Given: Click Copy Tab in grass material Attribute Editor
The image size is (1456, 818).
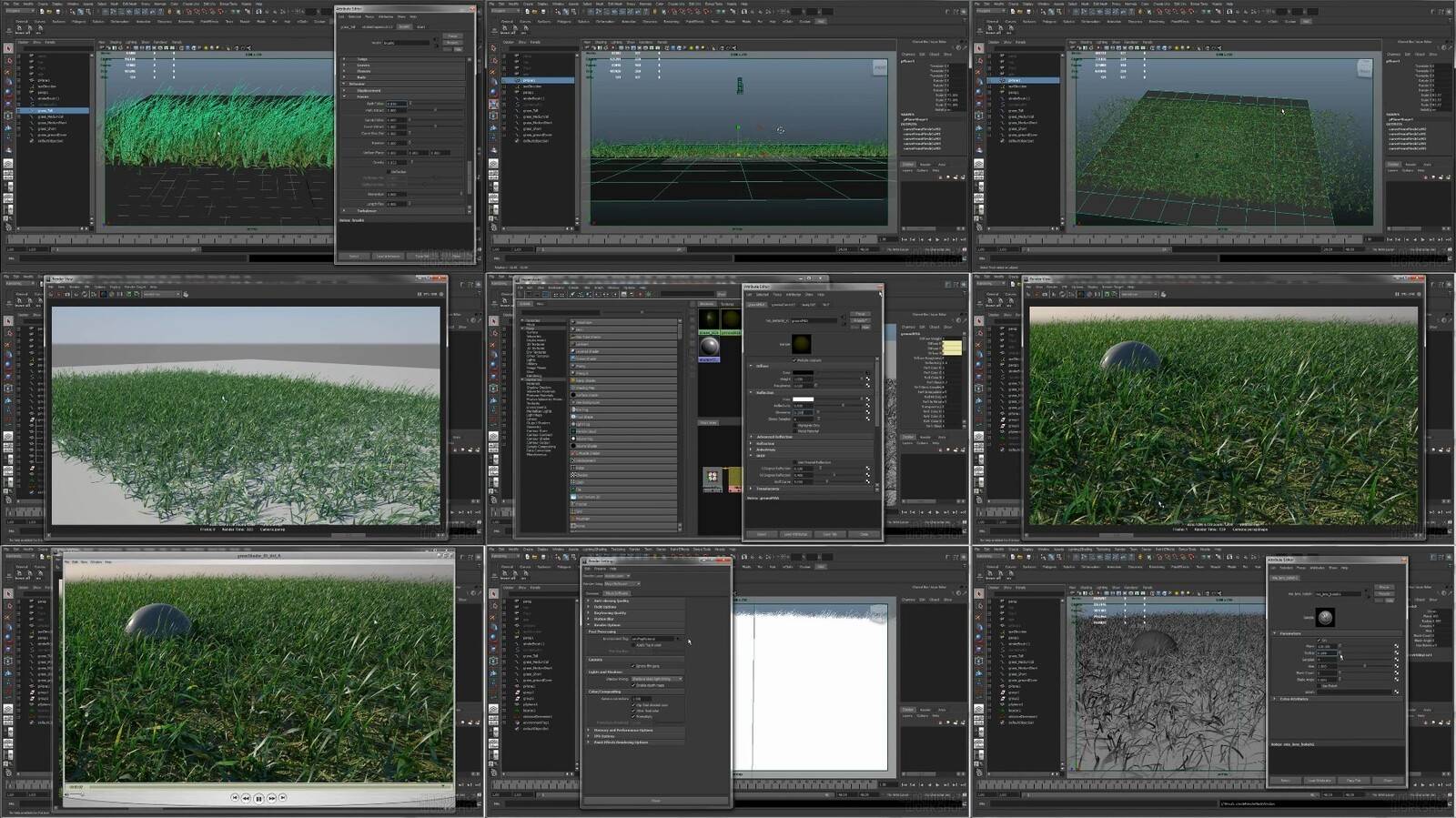Looking at the screenshot, I should click(x=830, y=534).
